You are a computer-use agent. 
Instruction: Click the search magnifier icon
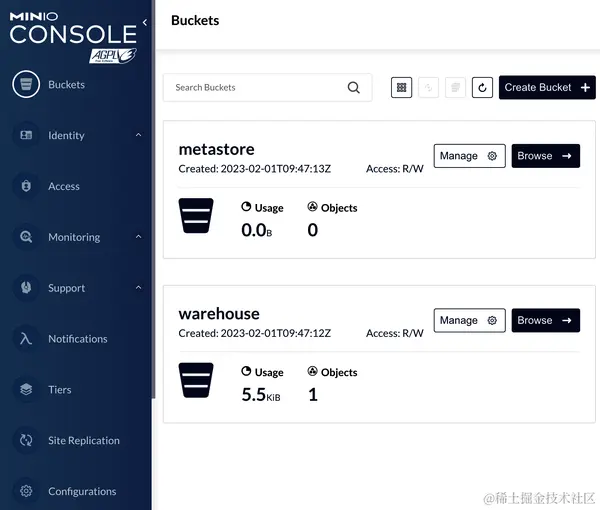[x=354, y=88]
